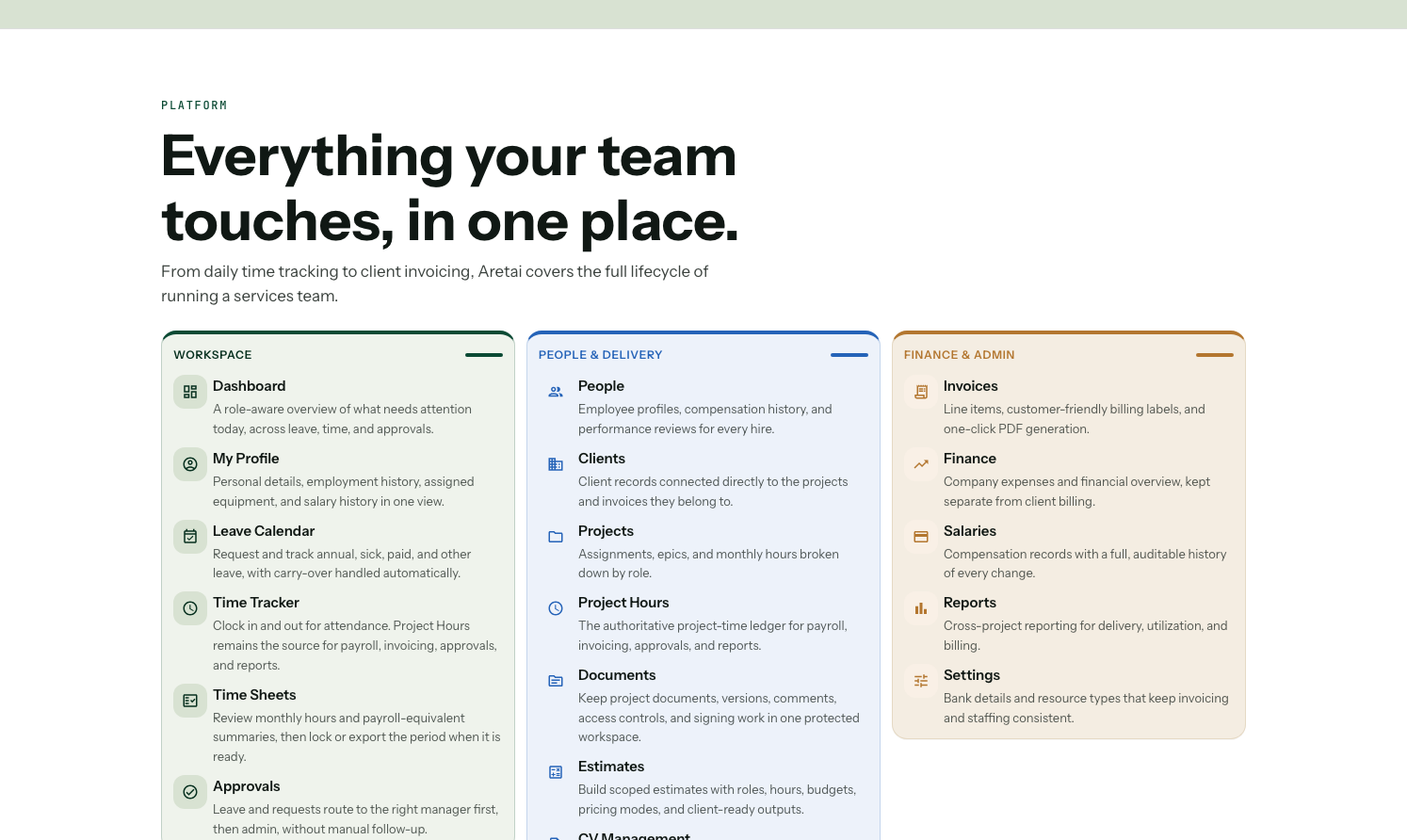The width and height of the screenshot is (1407, 840).
Task: Click the Approvals checkmark icon
Action: (x=190, y=792)
